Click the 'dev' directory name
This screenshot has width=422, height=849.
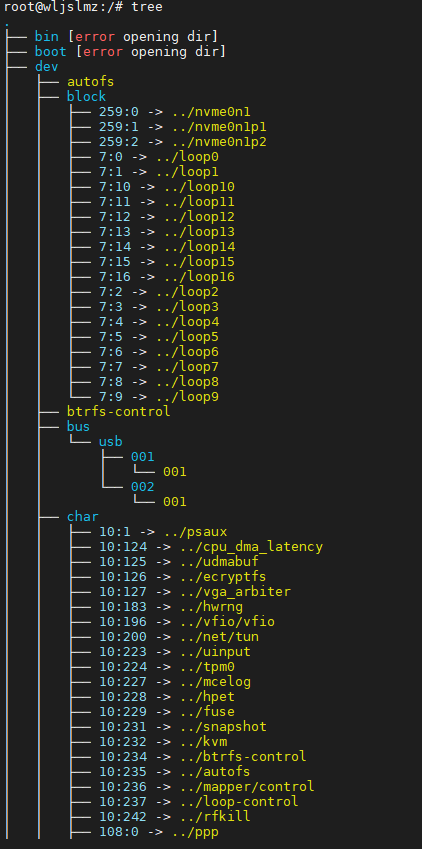click(x=47, y=67)
